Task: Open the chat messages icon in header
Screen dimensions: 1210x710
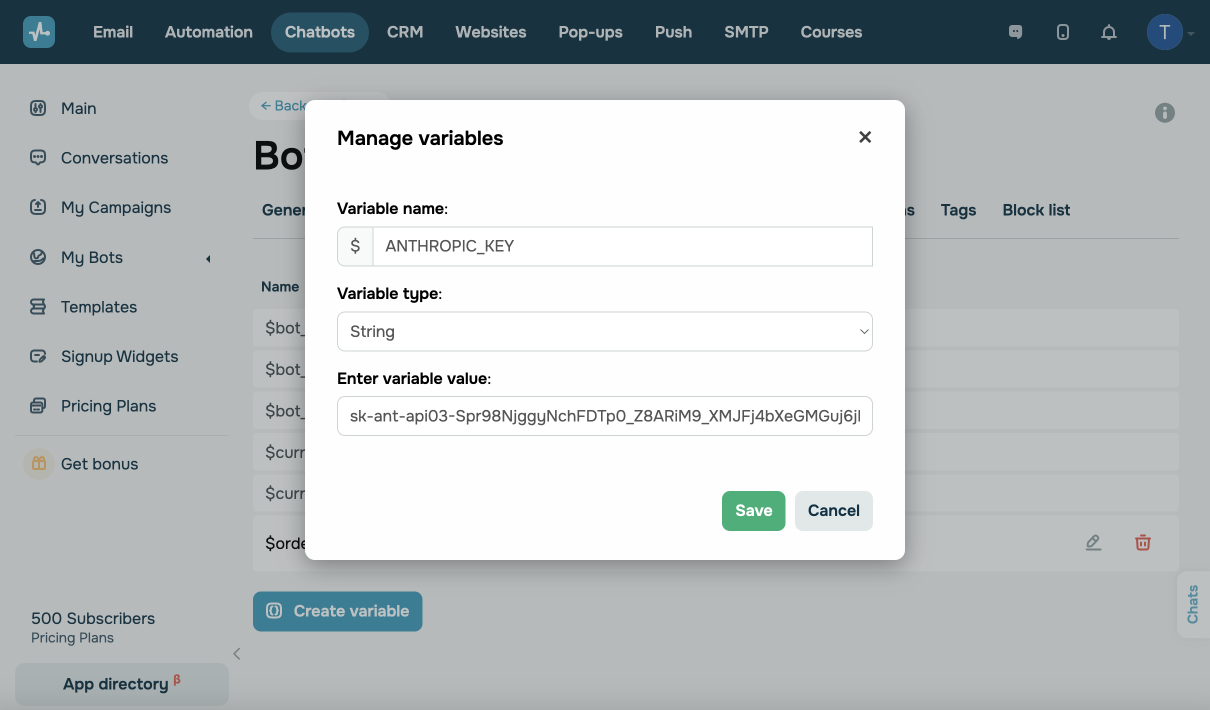Action: tap(1016, 32)
